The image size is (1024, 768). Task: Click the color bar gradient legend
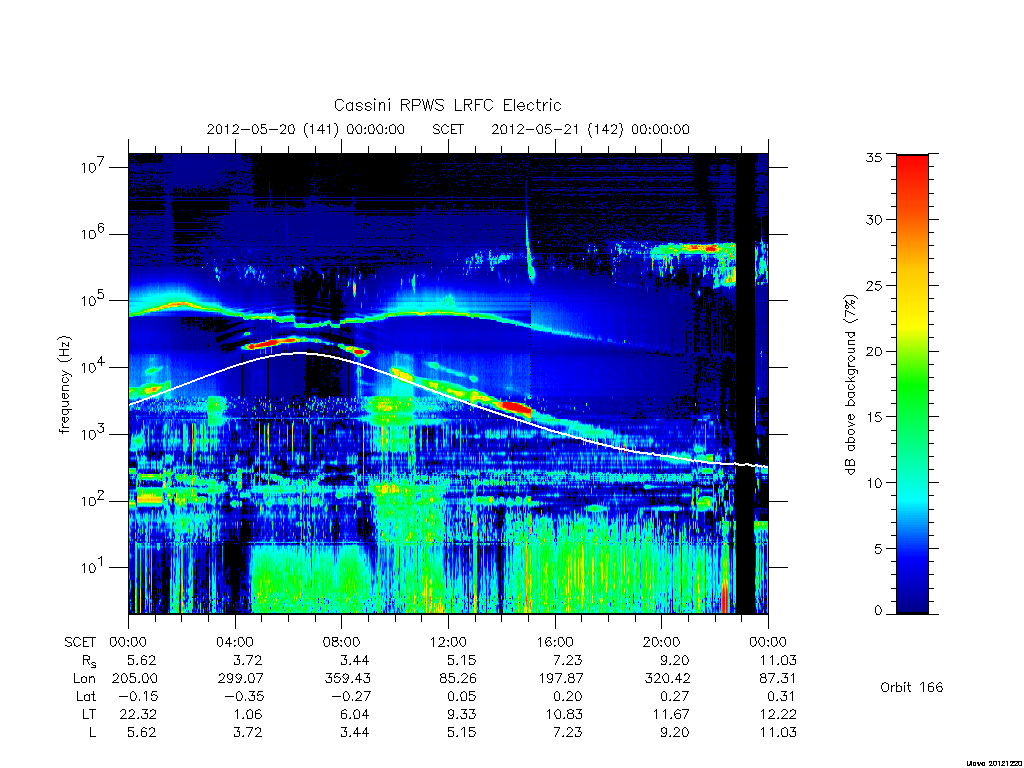[x=912, y=384]
